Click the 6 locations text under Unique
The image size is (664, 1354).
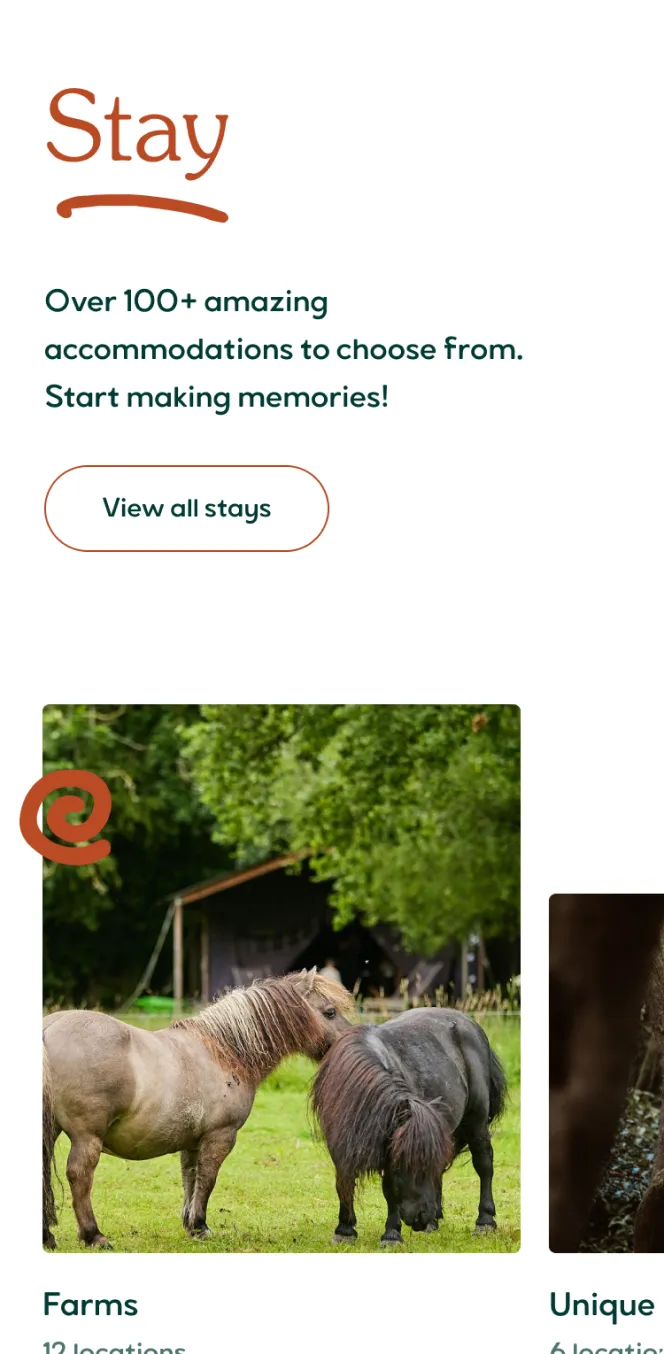(607, 1346)
